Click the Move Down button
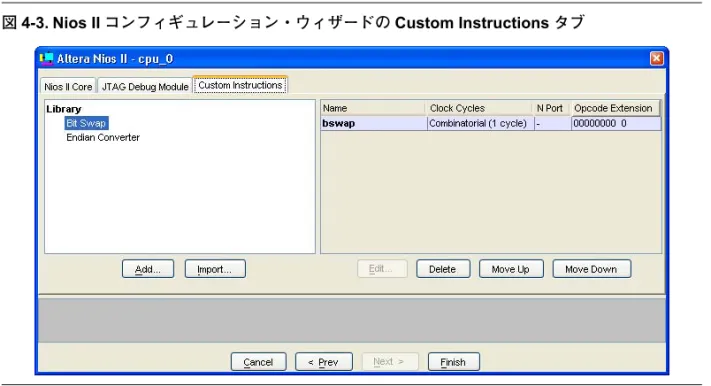 591,269
